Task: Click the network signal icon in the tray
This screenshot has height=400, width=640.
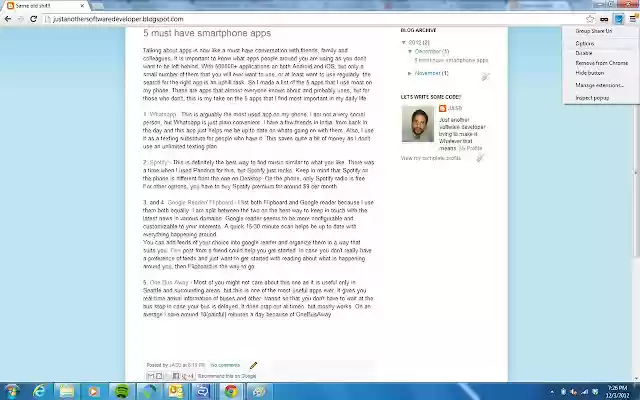Action: point(585,392)
